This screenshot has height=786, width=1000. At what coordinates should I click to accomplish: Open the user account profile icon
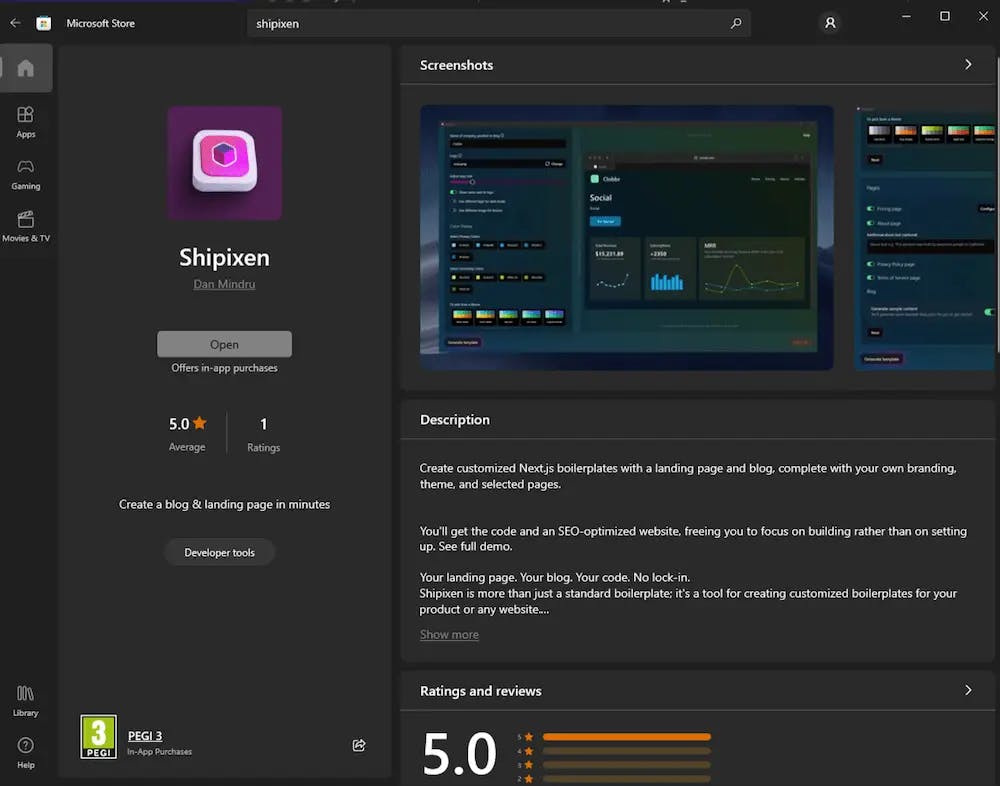(x=830, y=23)
